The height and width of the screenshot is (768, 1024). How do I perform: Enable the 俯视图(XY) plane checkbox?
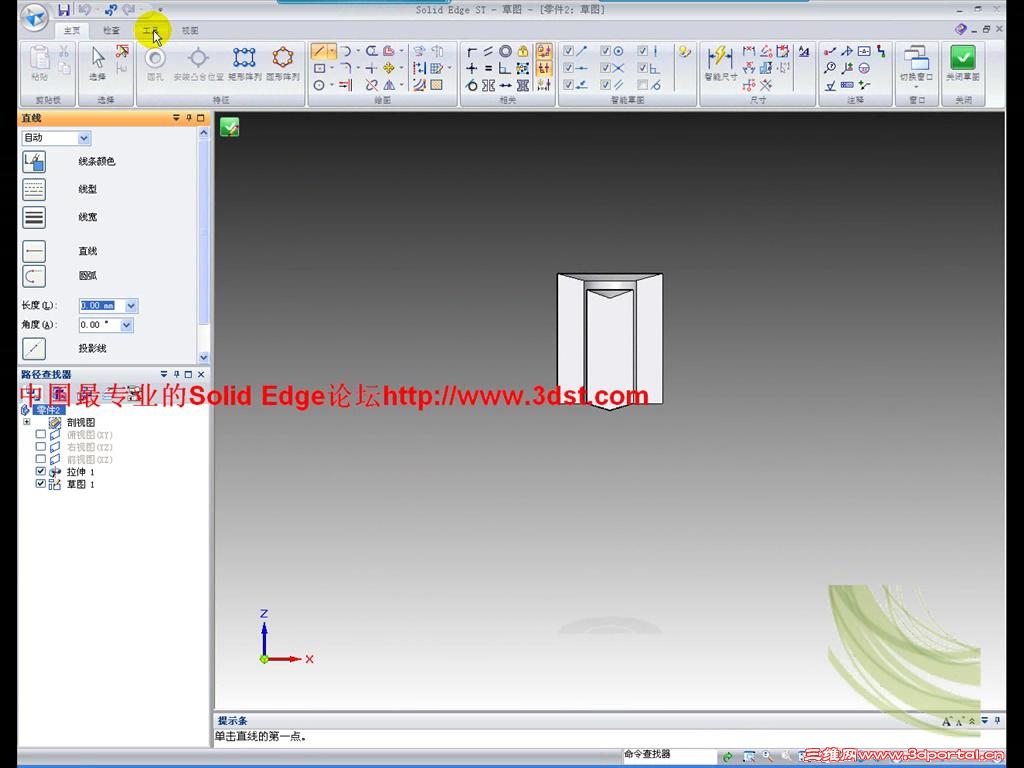coord(40,435)
